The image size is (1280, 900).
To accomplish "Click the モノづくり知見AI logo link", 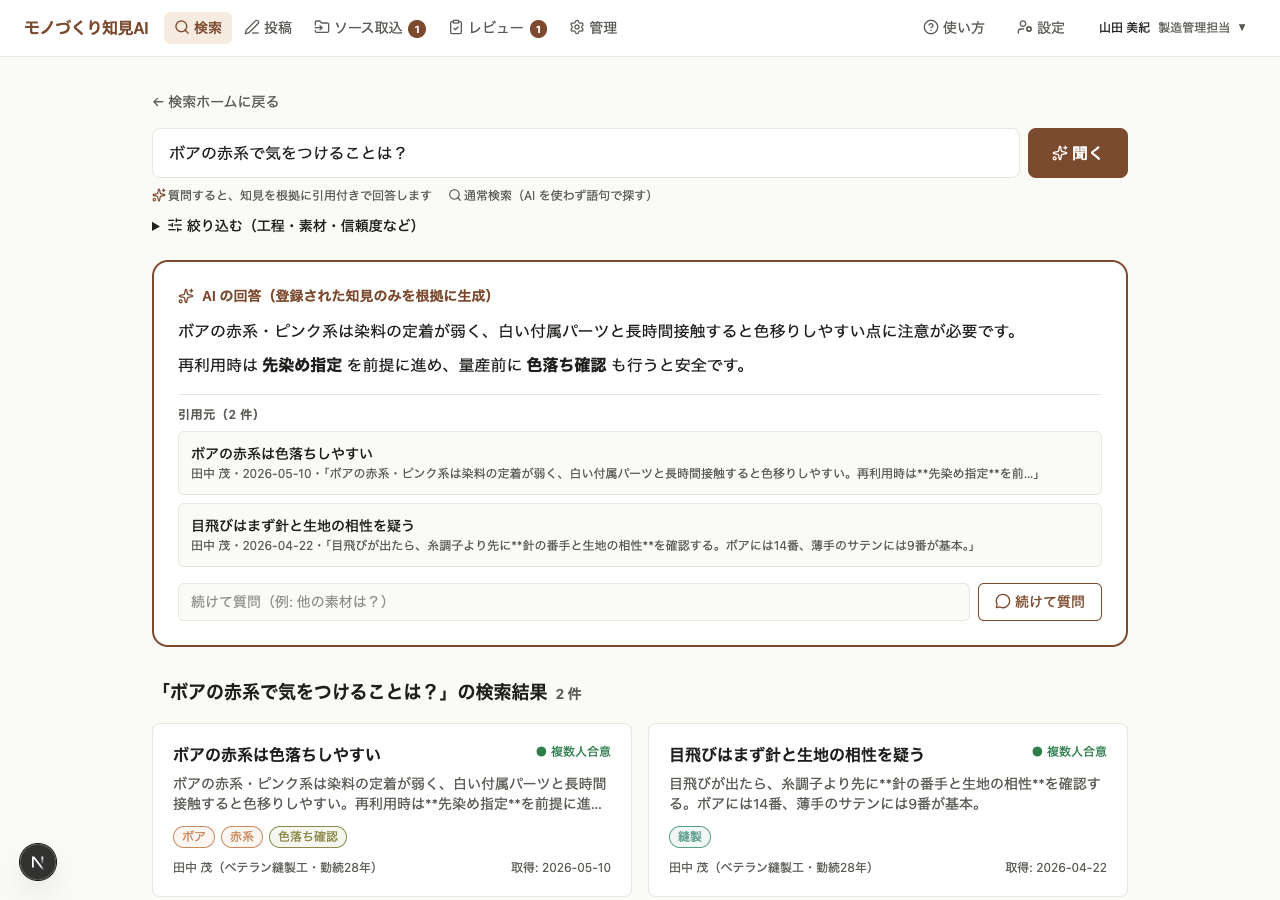I will coord(86,28).
